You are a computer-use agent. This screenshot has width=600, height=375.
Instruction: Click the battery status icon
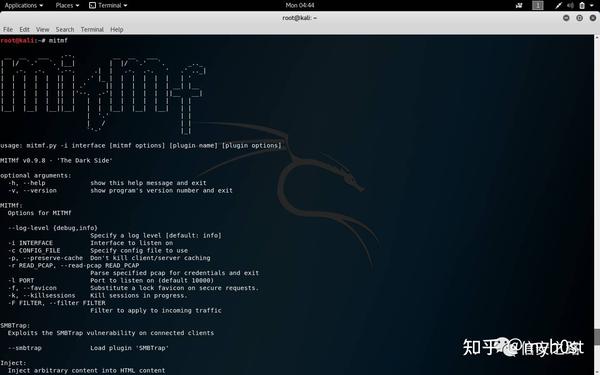582,5
